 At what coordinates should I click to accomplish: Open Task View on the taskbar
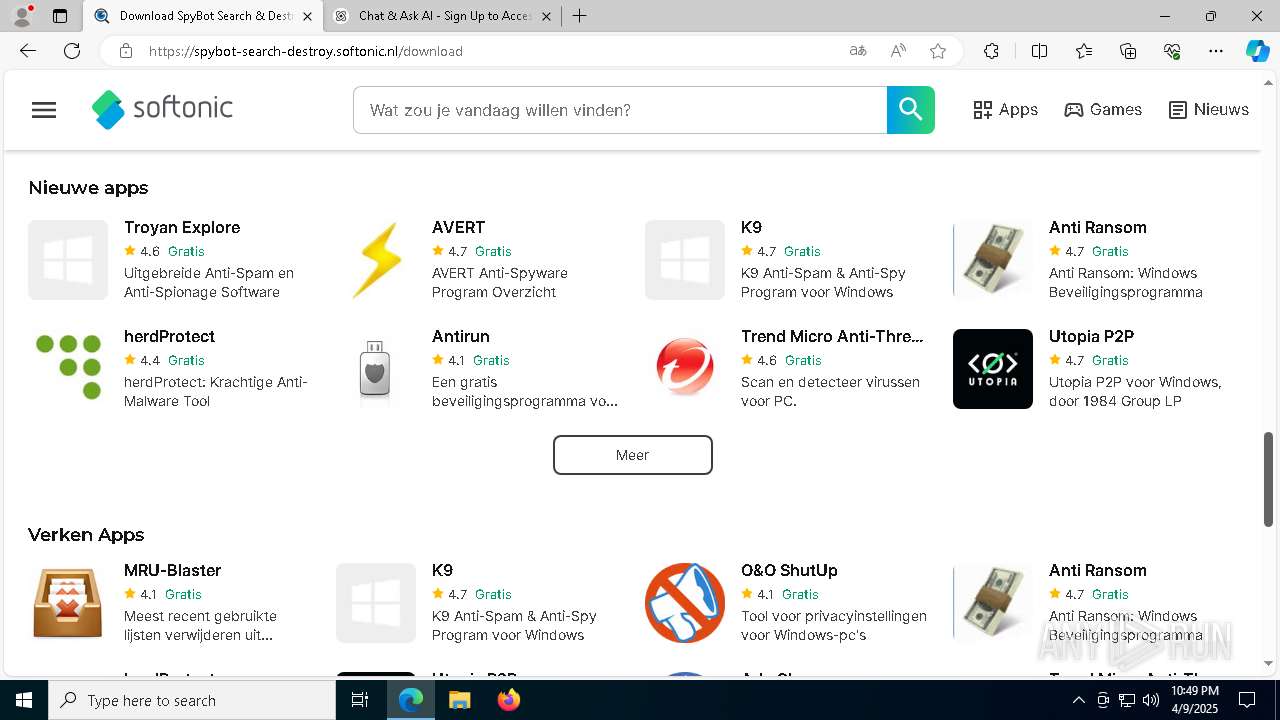(360, 700)
